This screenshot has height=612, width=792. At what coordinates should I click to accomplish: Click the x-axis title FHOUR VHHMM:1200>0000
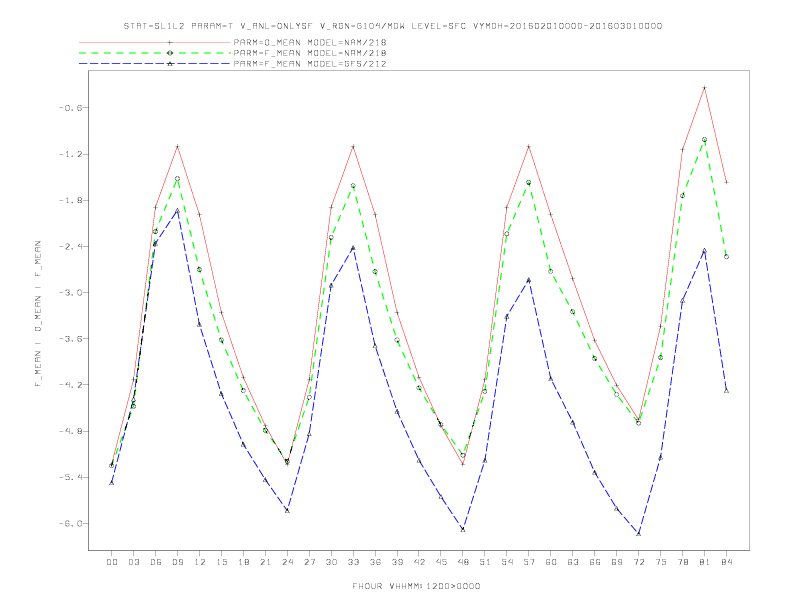(x=416, y=586)
